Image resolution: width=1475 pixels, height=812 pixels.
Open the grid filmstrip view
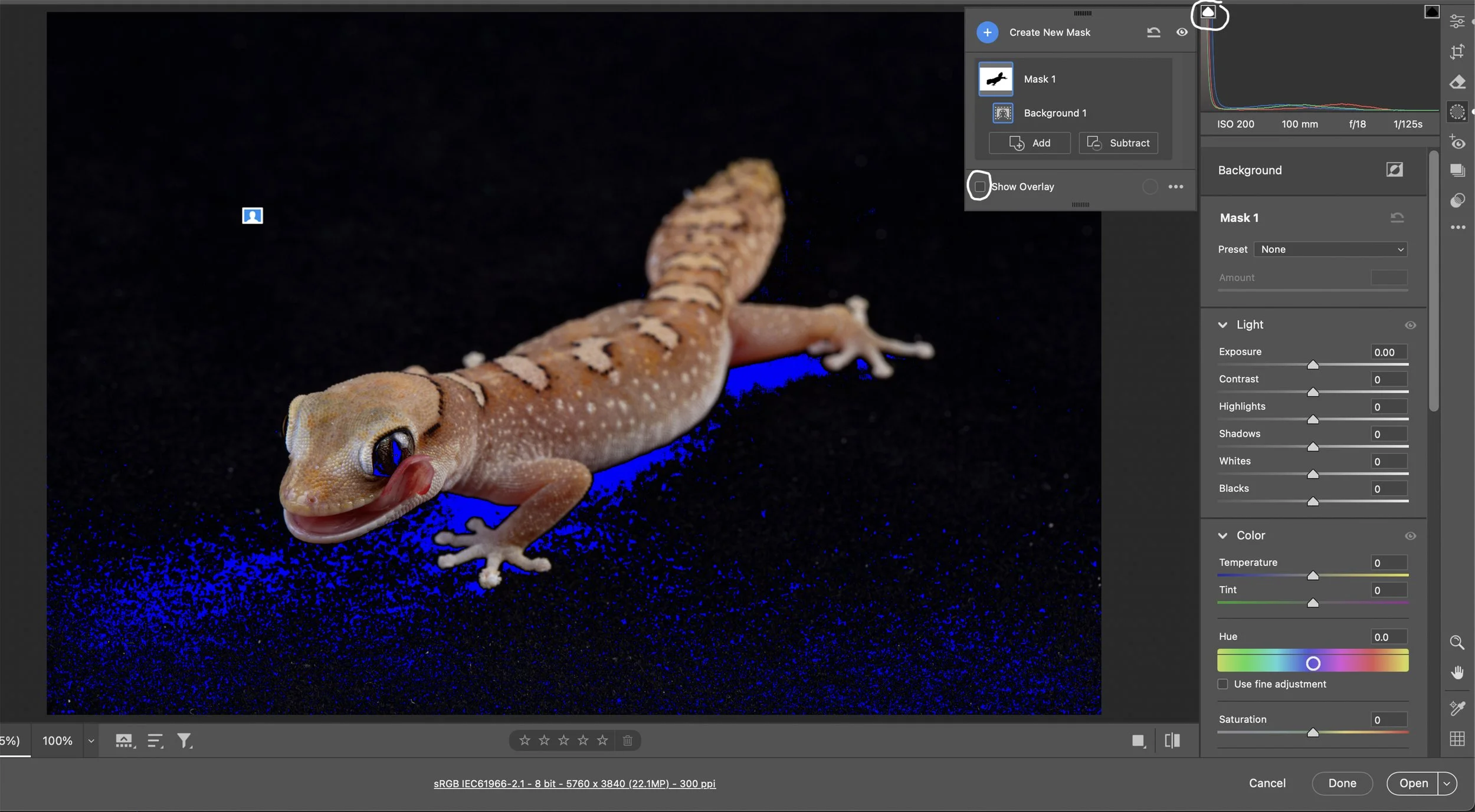tap(1457, 738)
